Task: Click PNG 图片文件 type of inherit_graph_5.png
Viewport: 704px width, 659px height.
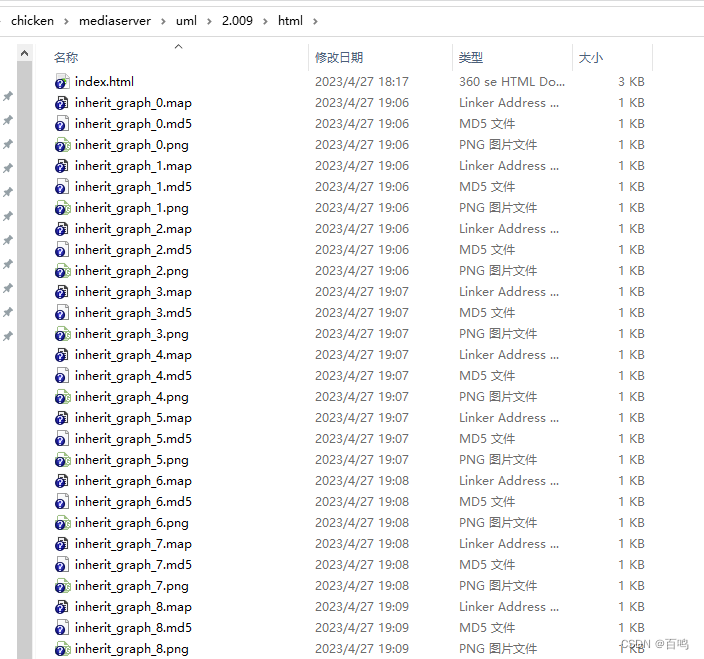Action: pos(498,460)
